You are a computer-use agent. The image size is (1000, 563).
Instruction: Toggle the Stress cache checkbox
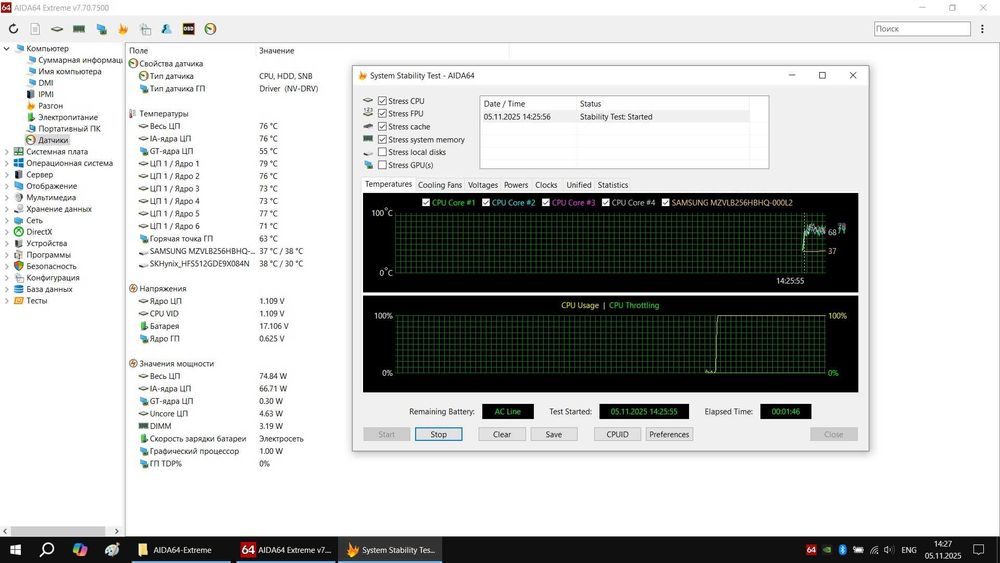click(383, 126)
